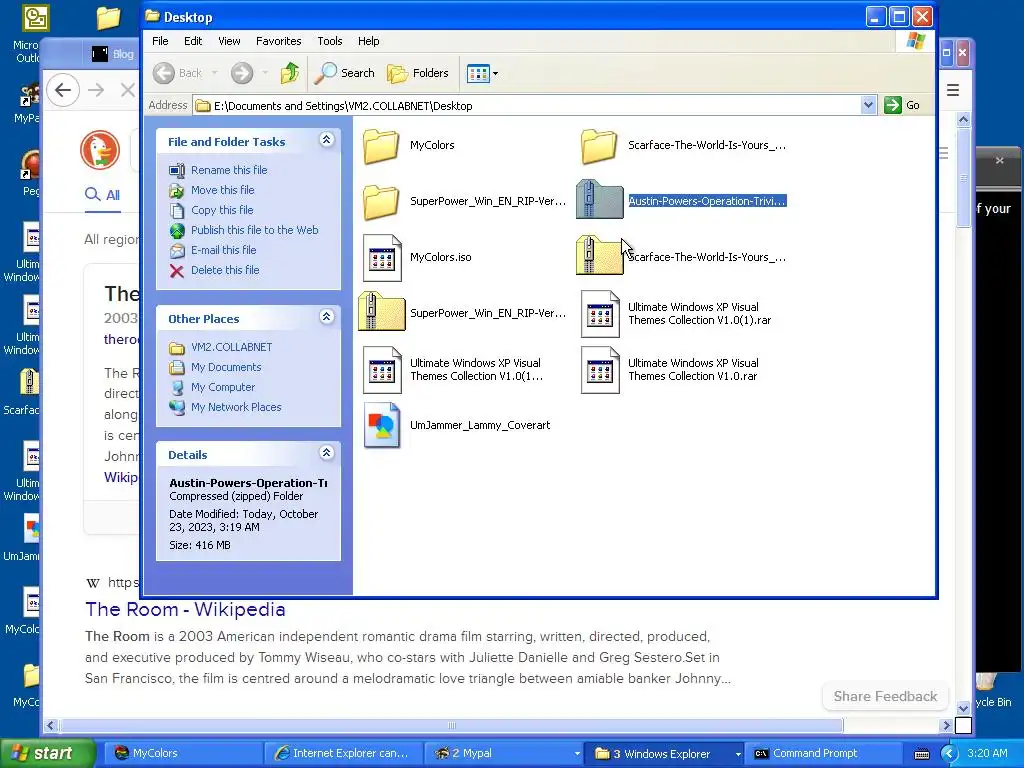Open the Start menu
Image resolution: width=1024 pixels, height=768 pixels.
tap(46, 753)
